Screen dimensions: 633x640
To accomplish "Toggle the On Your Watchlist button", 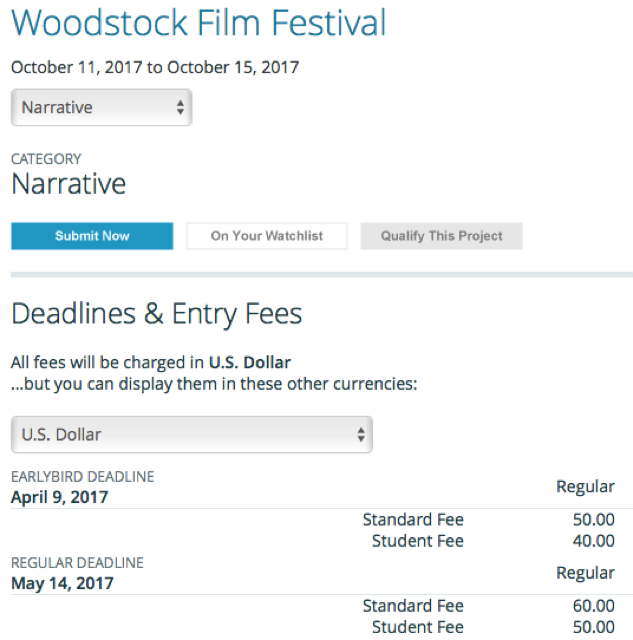I will (266, 236).
